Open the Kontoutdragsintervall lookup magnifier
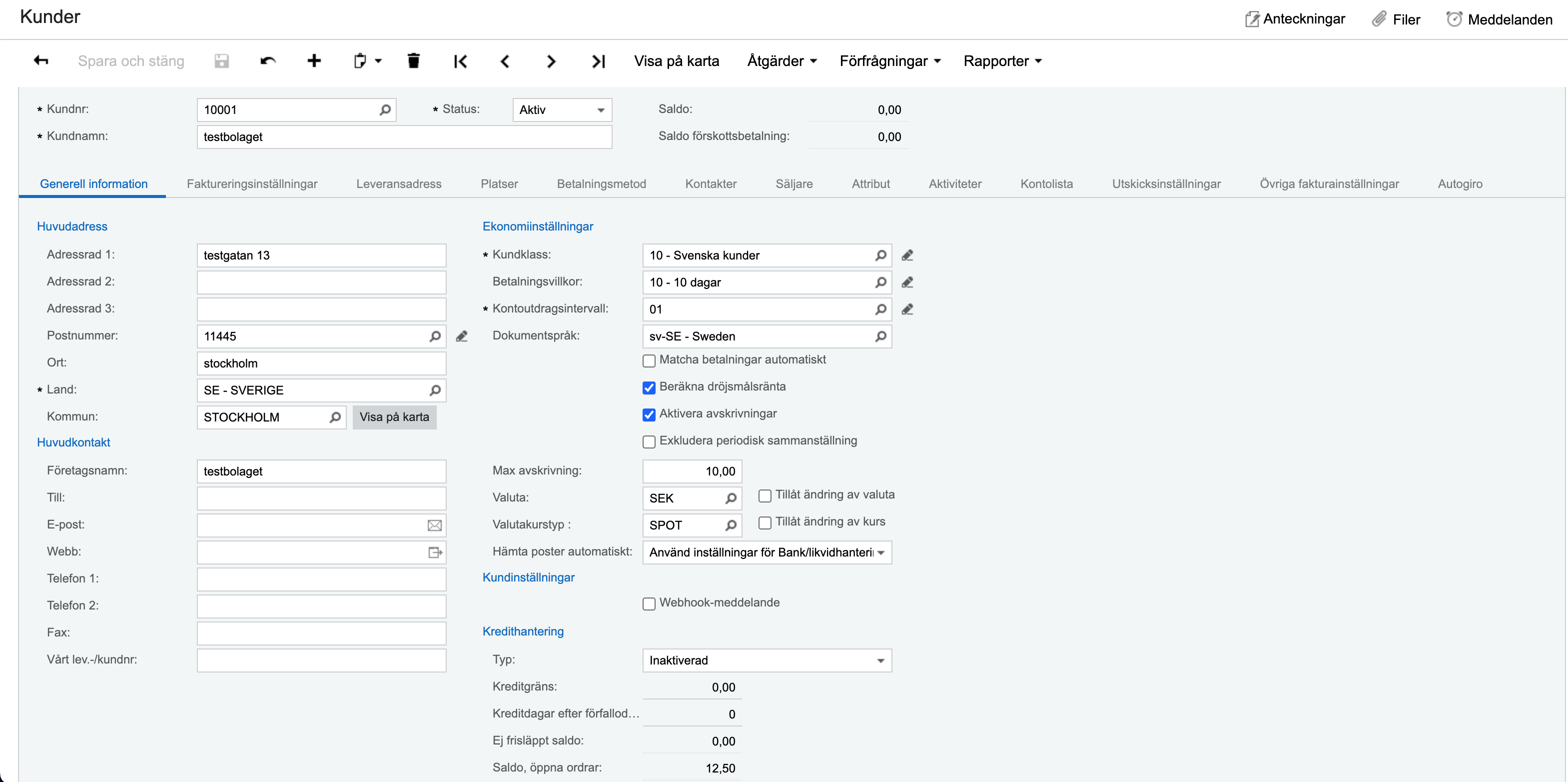Viewport: 1568px width, 782px height. (x=880, y=309)
